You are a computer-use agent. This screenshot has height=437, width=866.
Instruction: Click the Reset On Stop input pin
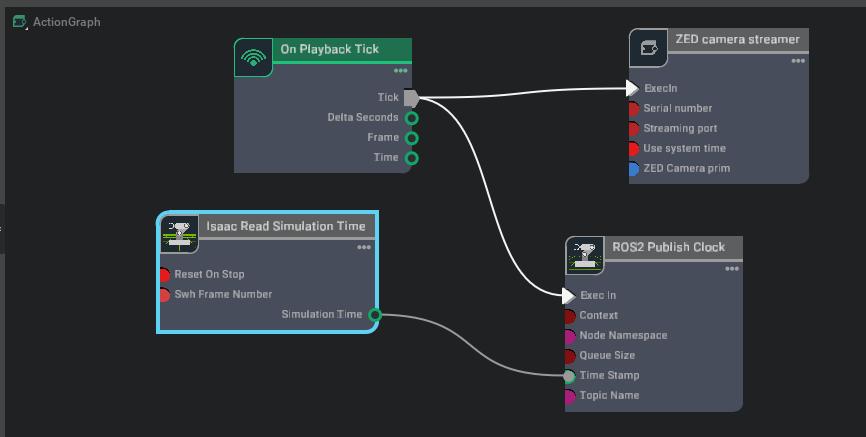(165, 275)
